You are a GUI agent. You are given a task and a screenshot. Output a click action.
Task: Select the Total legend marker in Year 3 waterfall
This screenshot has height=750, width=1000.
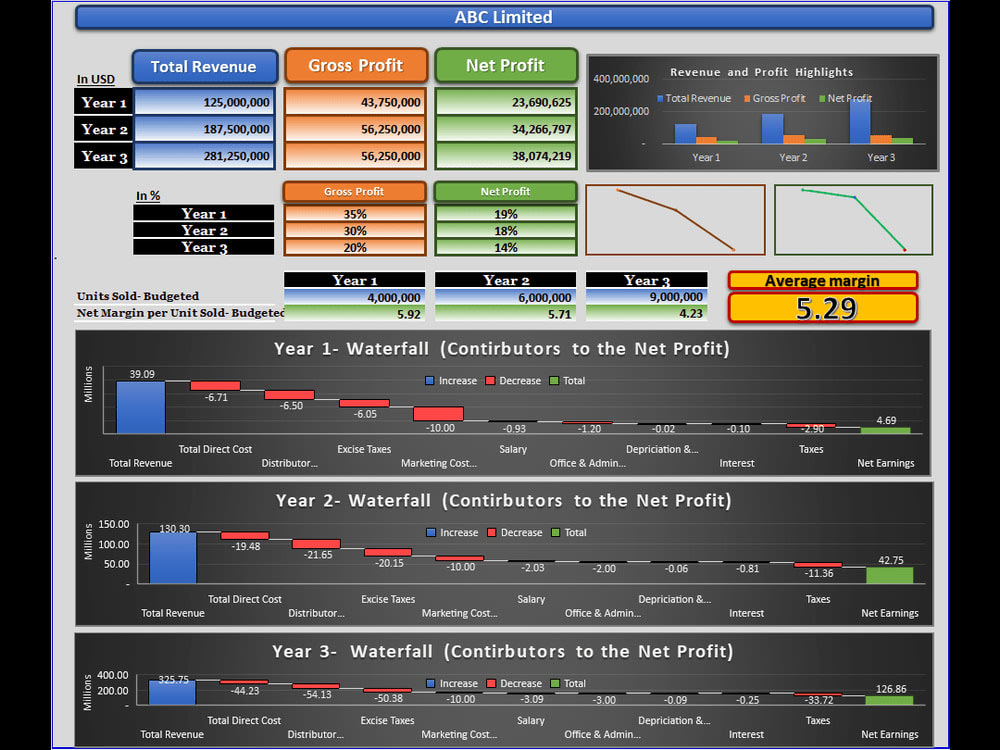tap(553, 683)
